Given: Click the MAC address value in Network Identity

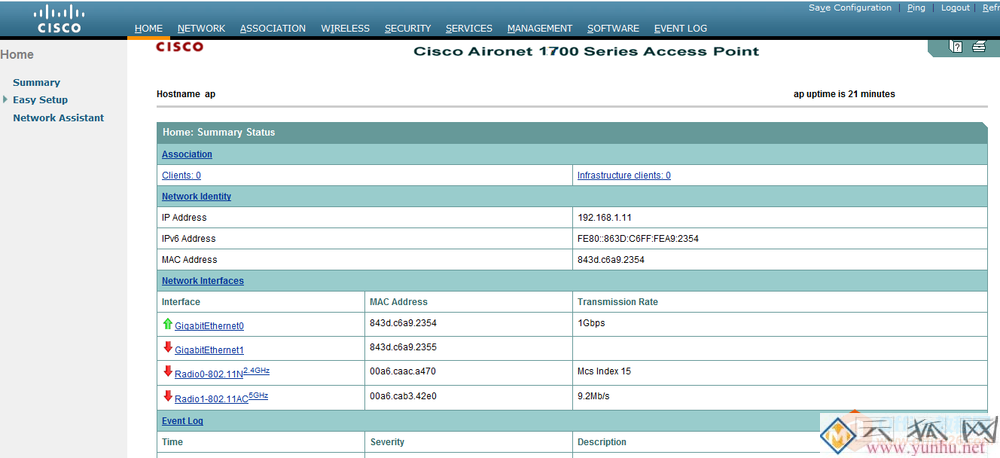Looking at the screenshot, I should pyautogui.click(x=612, y=260).
